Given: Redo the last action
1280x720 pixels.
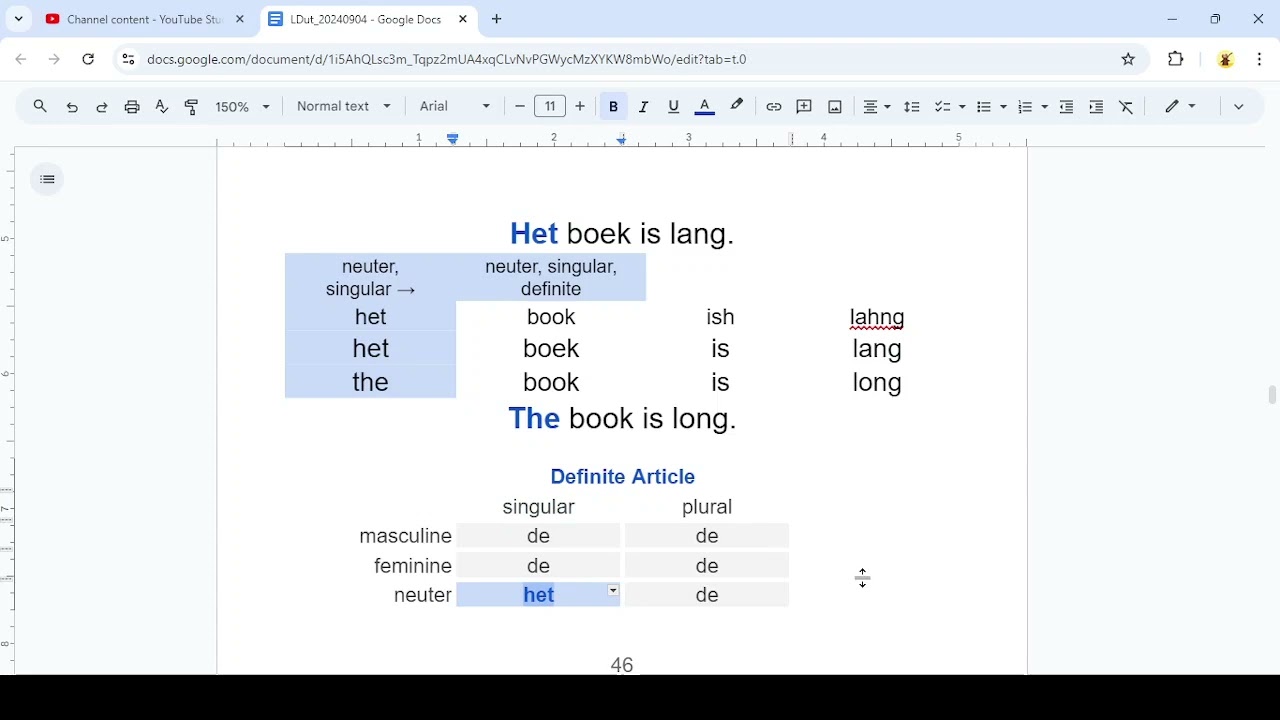Looking at the screenshot, I should point(102,106).
